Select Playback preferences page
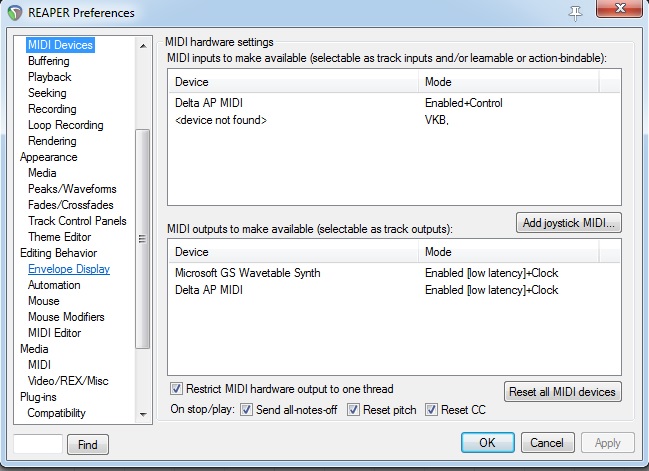 click(x=50, y=77)
